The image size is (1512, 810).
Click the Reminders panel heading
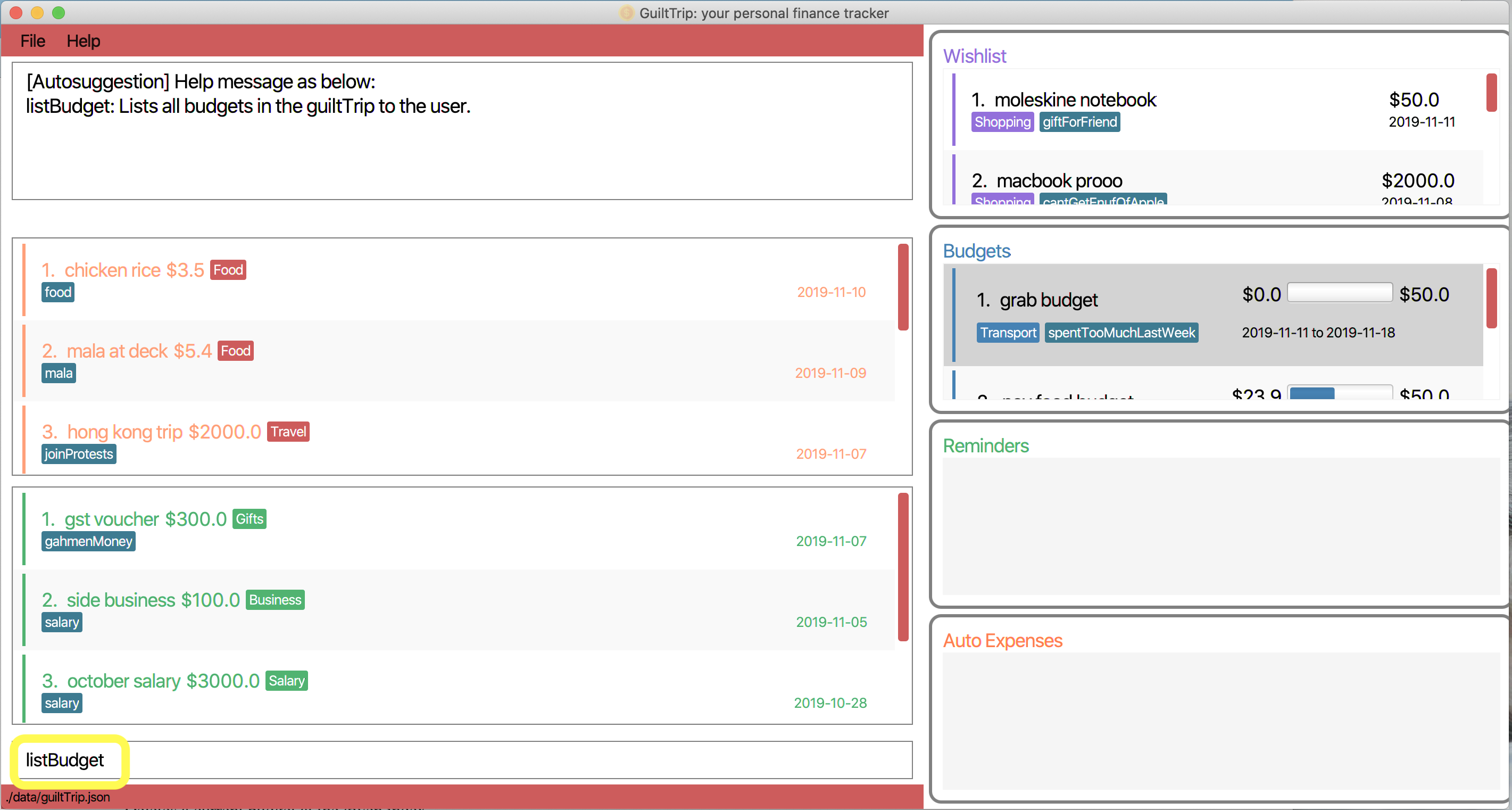985,446
